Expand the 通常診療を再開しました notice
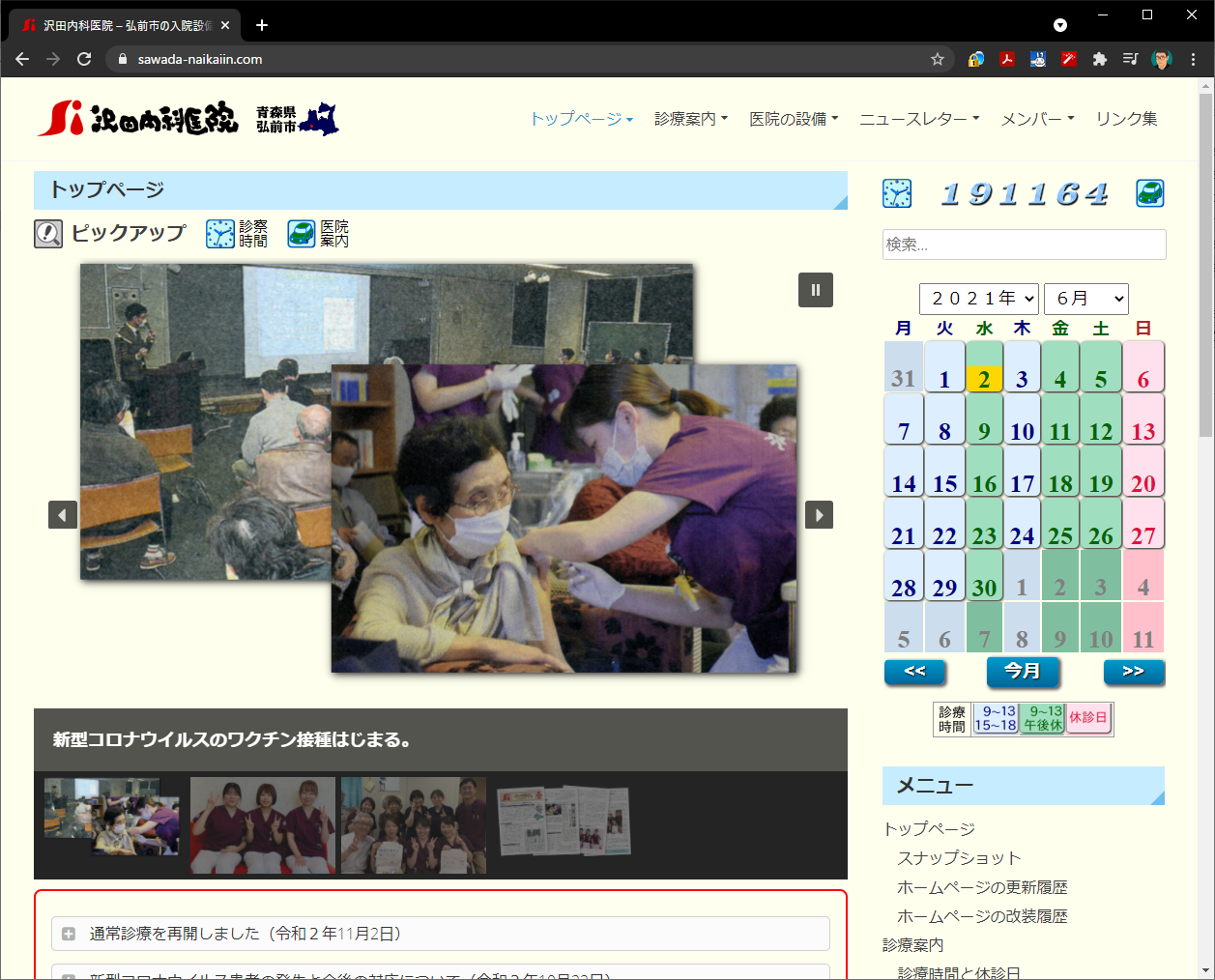 (x=440, y=934)
